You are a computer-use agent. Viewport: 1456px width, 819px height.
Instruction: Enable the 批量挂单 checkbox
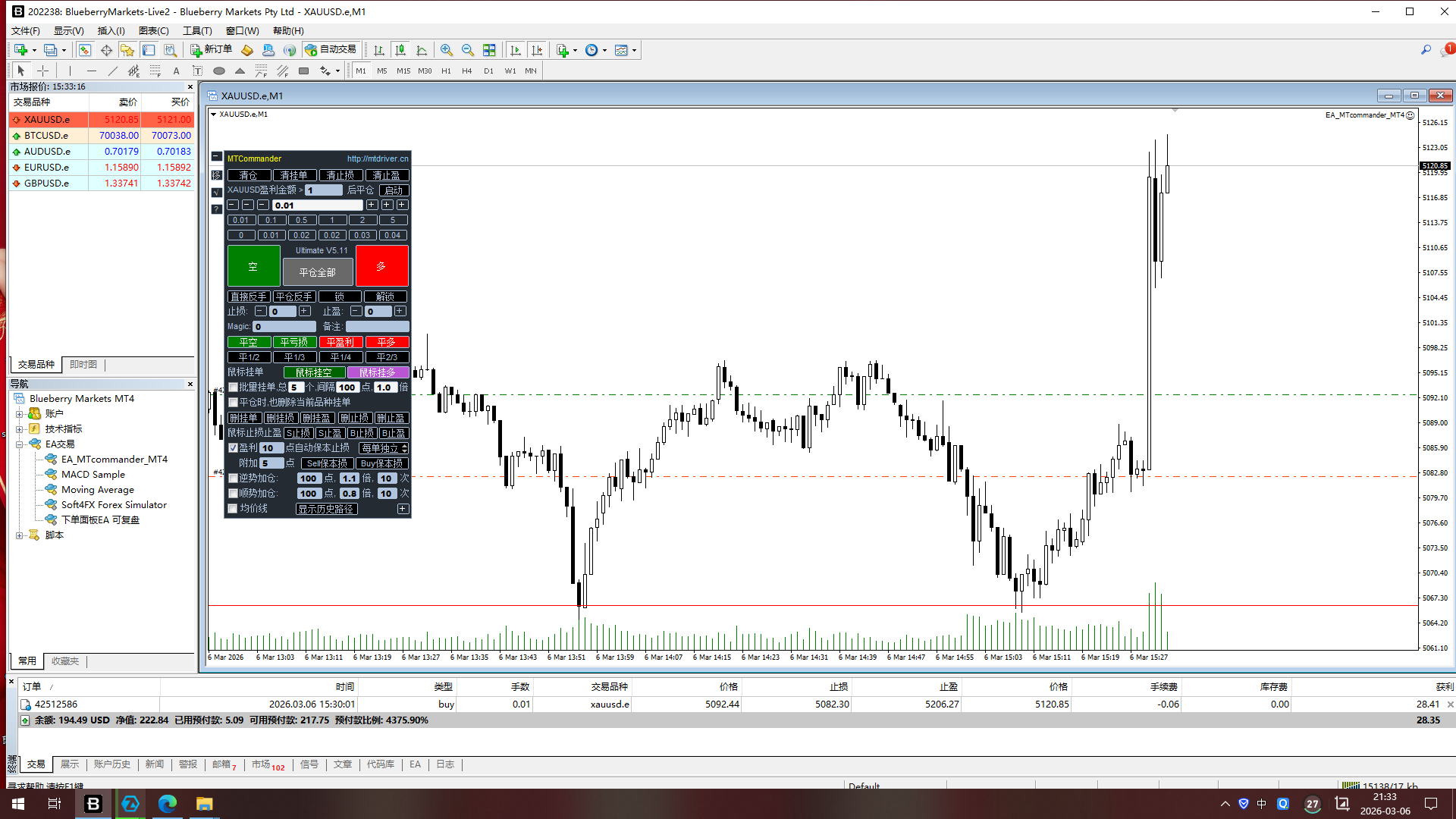[234, 388]
